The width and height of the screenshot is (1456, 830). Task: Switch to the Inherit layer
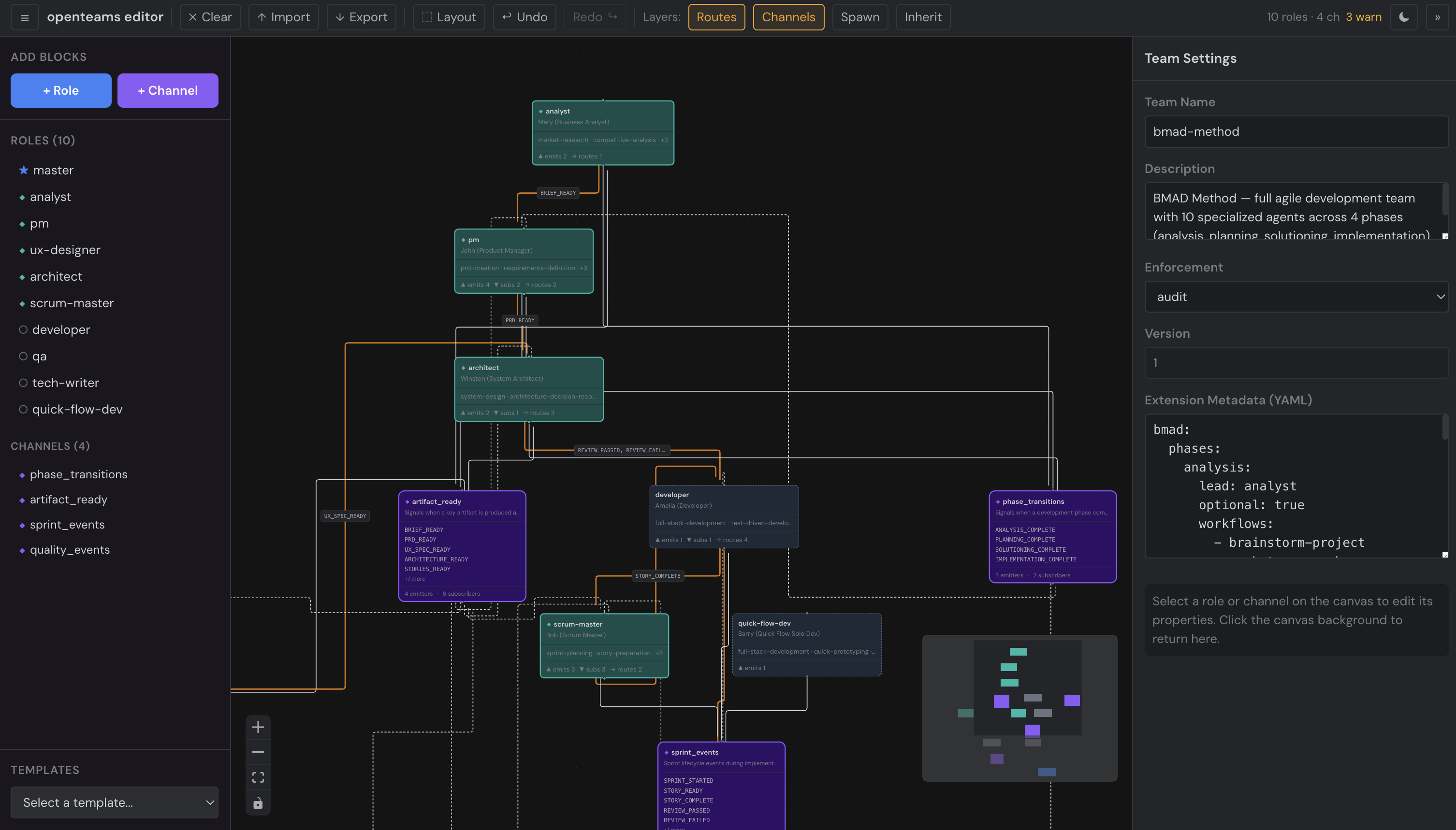point(922,17)
